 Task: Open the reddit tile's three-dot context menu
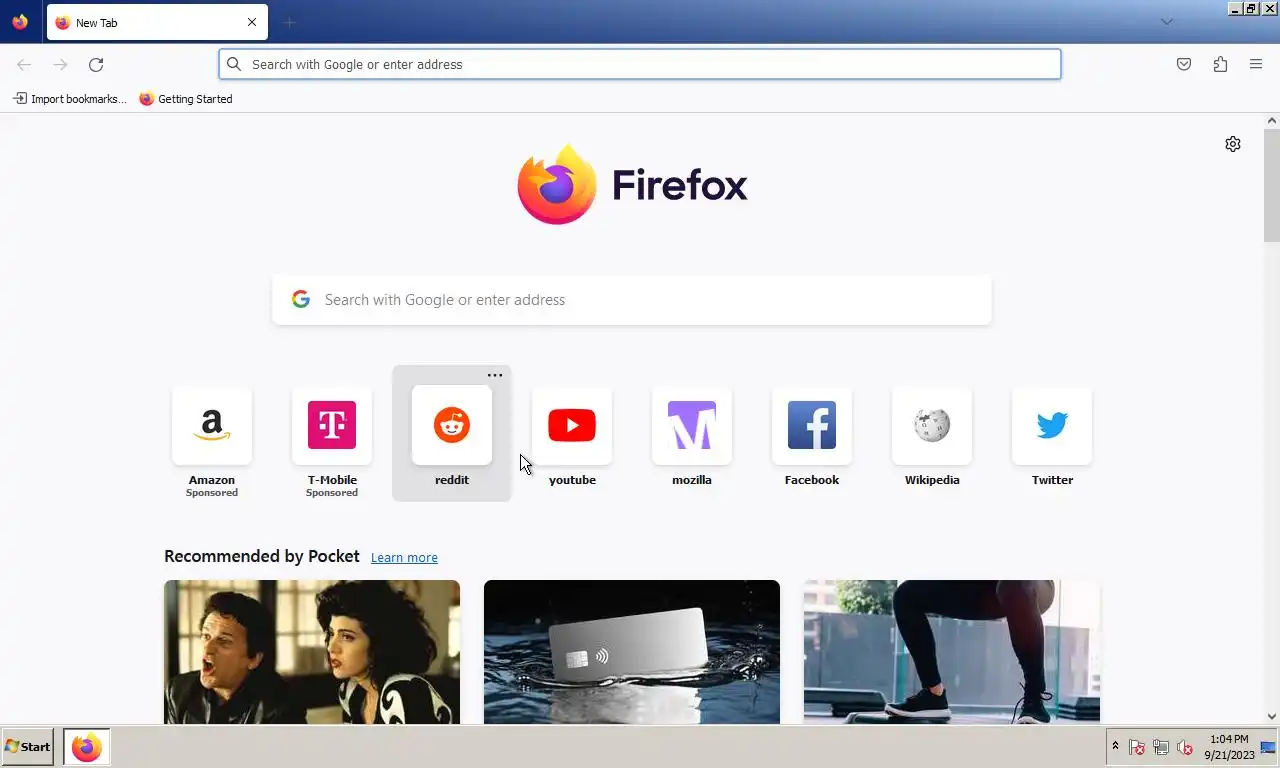coord(495,376)
